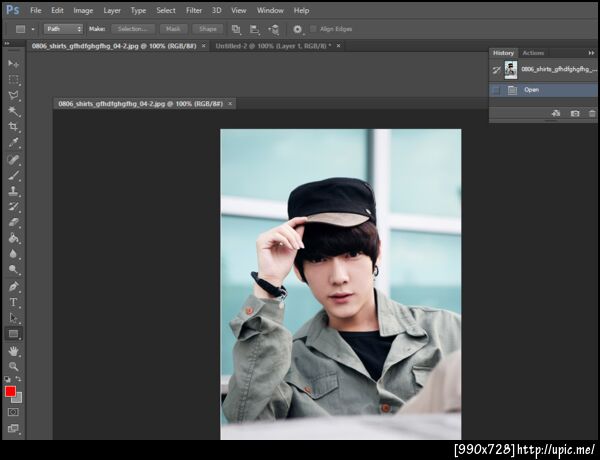Click the history snapshot thumbnail
This screenshot has width=600, height=460.
[511, 70]
